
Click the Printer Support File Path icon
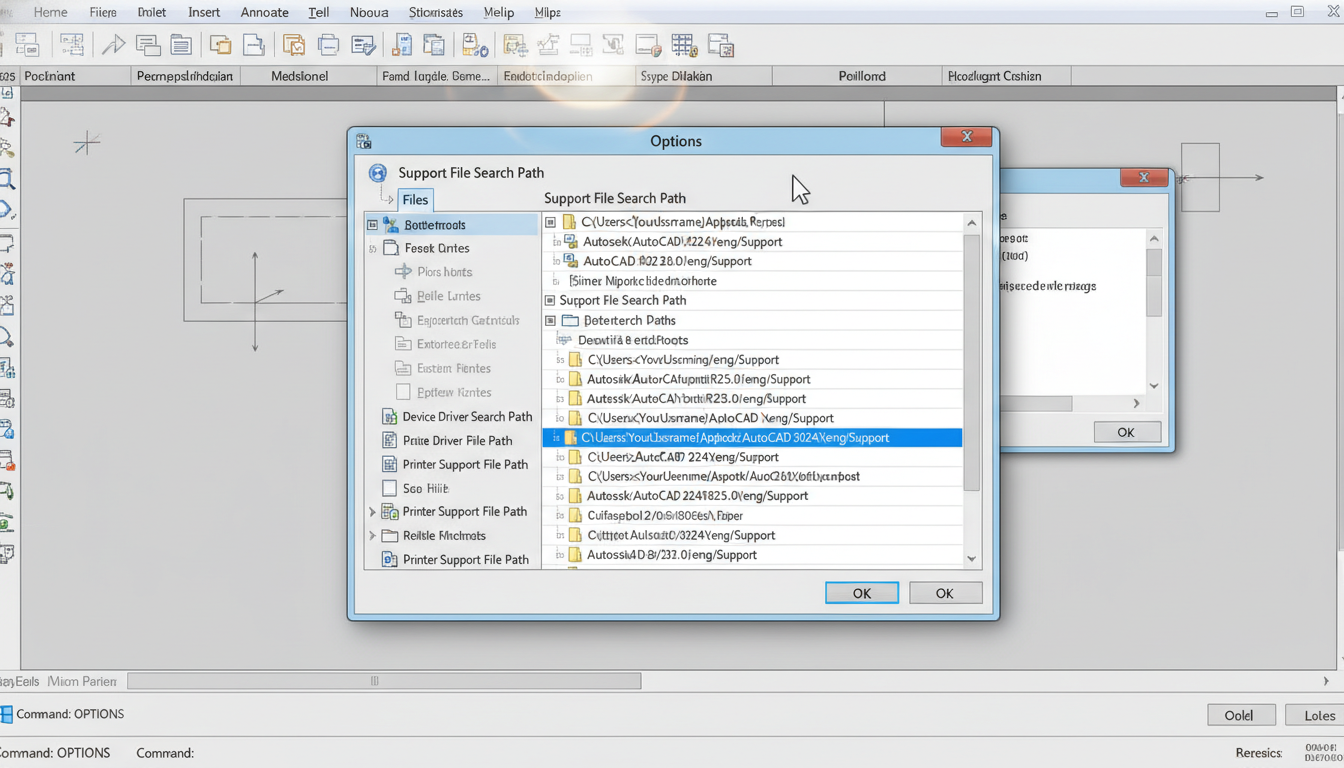coord(389,464)
